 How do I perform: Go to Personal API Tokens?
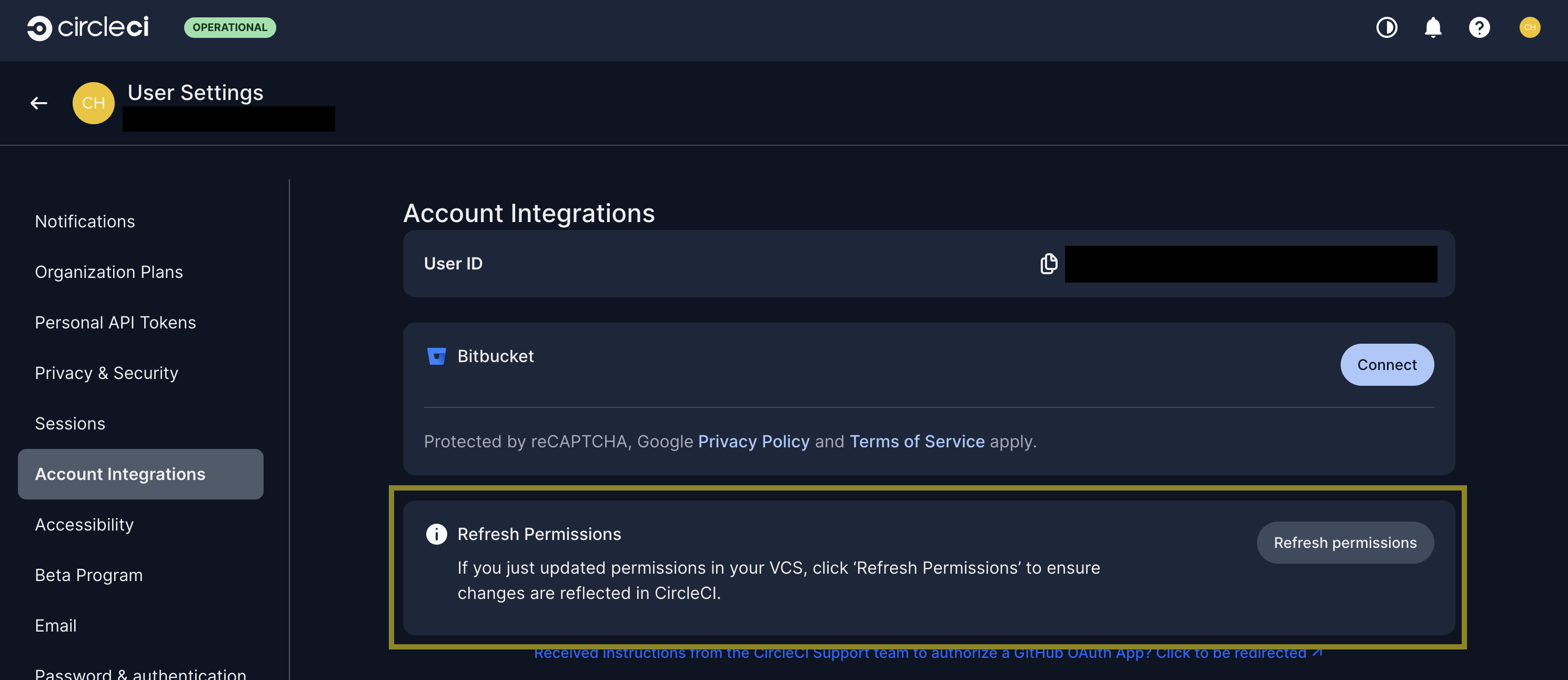click(116, 323)
